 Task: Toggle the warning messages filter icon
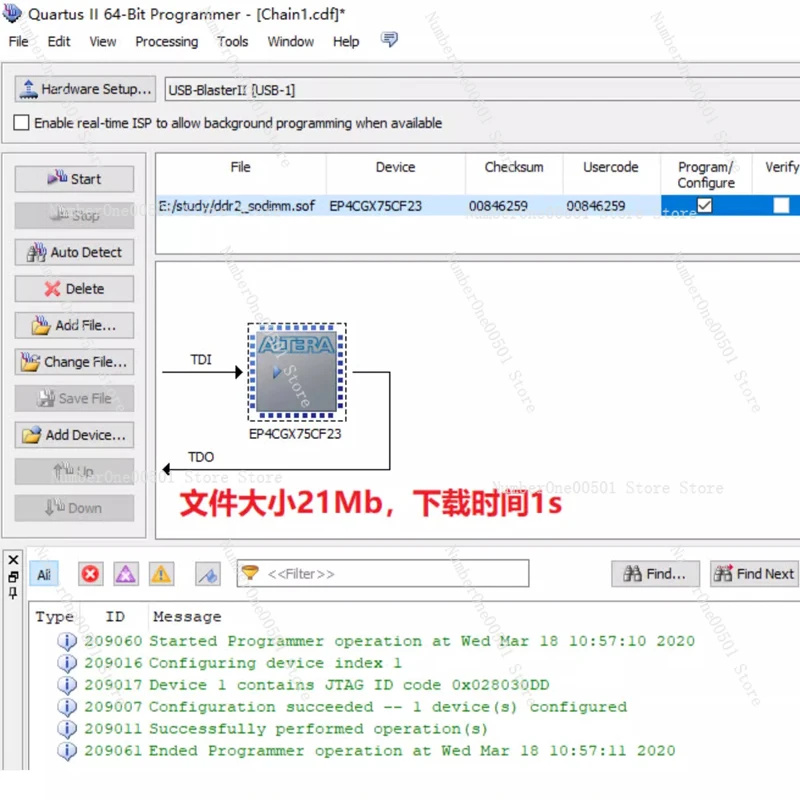pos(161,574)
